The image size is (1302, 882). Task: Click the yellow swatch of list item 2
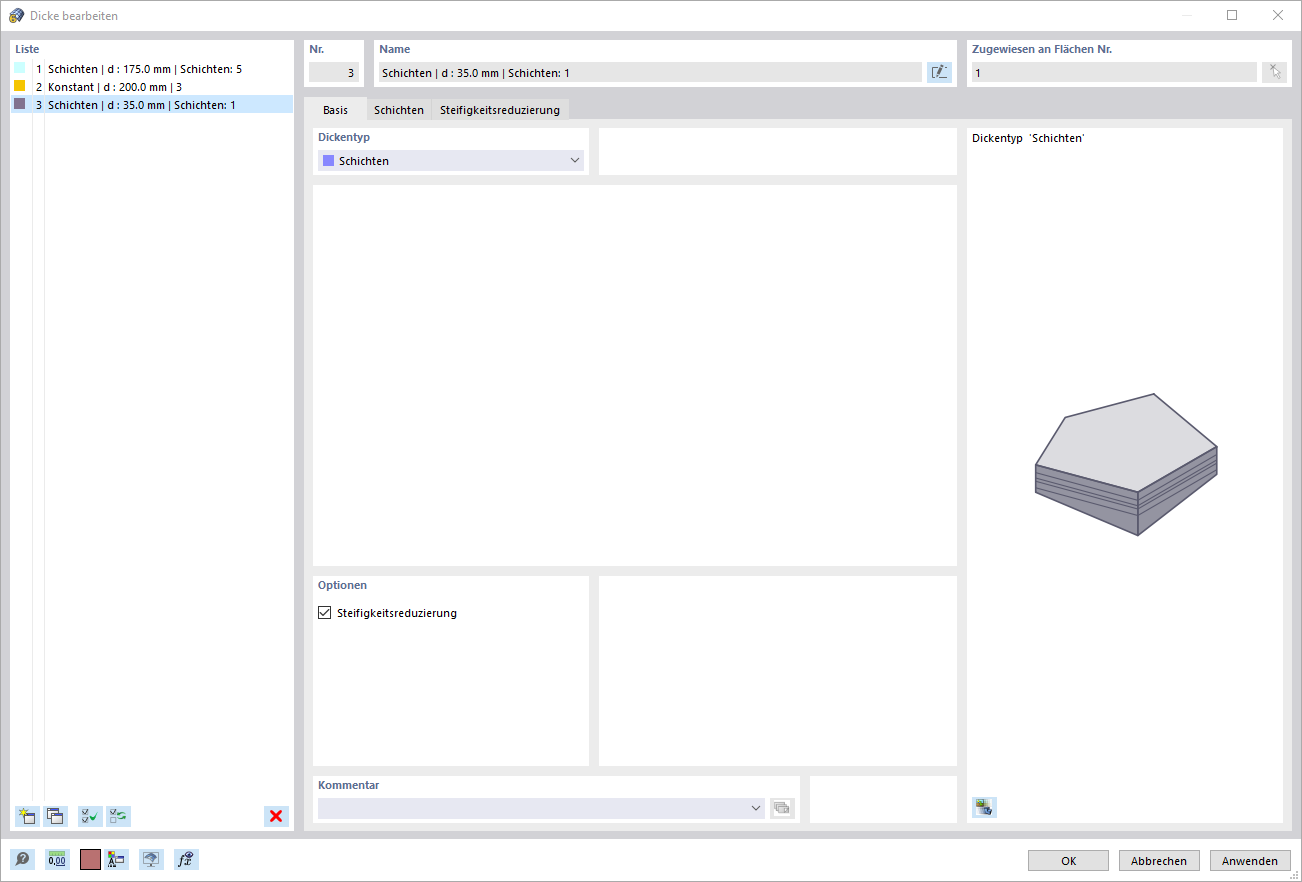click(20, 86)
